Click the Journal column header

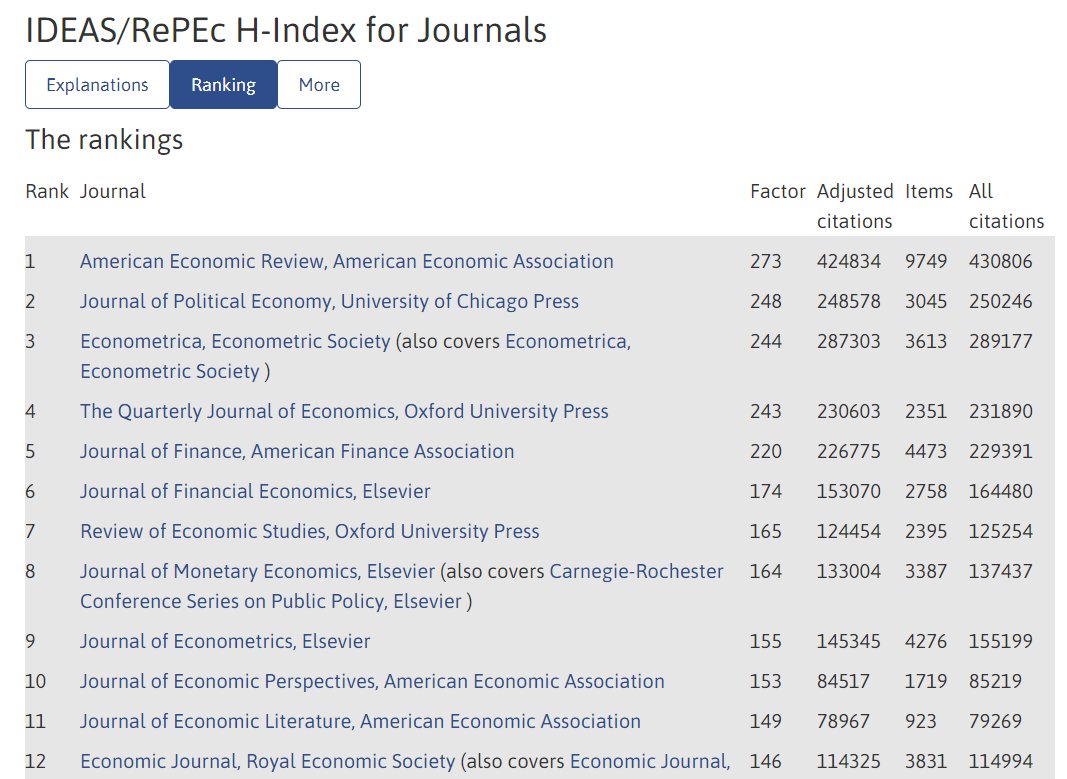coord(113,192)
